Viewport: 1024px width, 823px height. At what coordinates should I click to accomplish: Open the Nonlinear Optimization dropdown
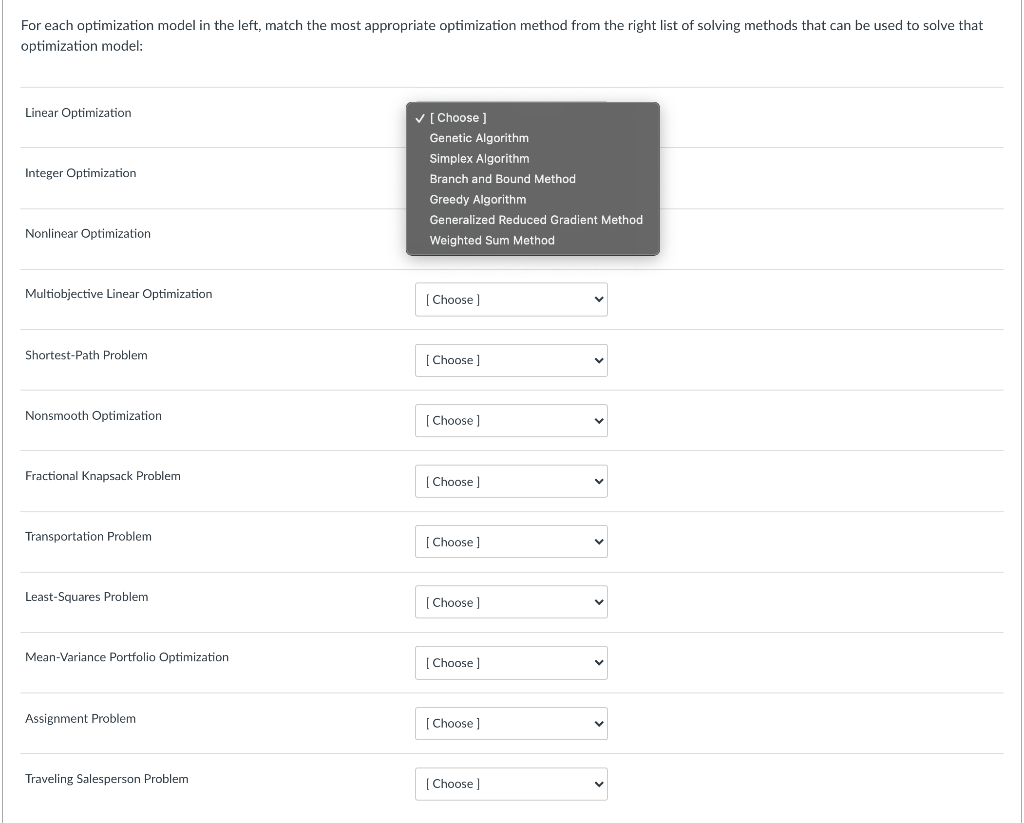click(x=511, y=238)
